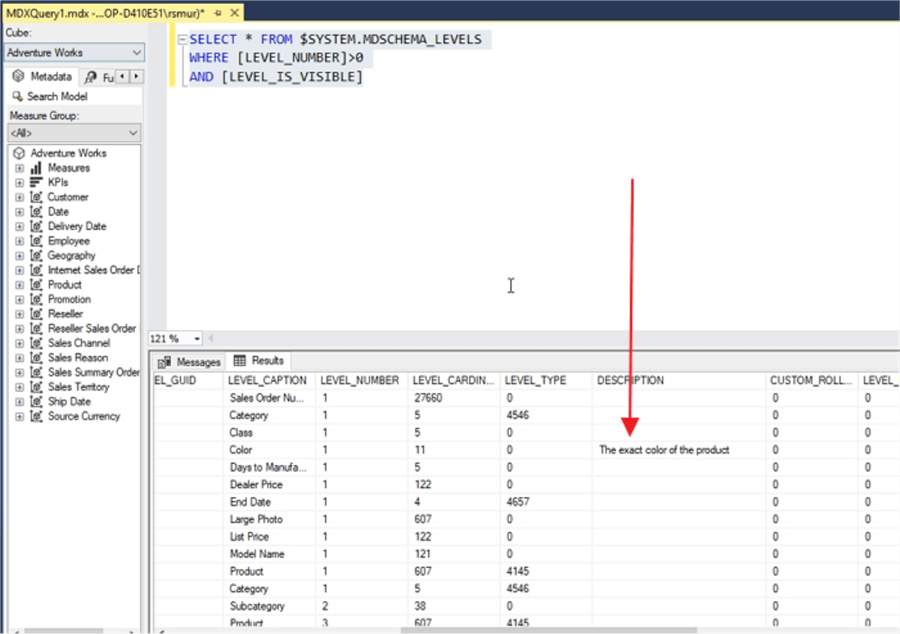Click the Sales Reason dimension icon
The height and width of the screenshot is (634, 900).
click(36, 358)
